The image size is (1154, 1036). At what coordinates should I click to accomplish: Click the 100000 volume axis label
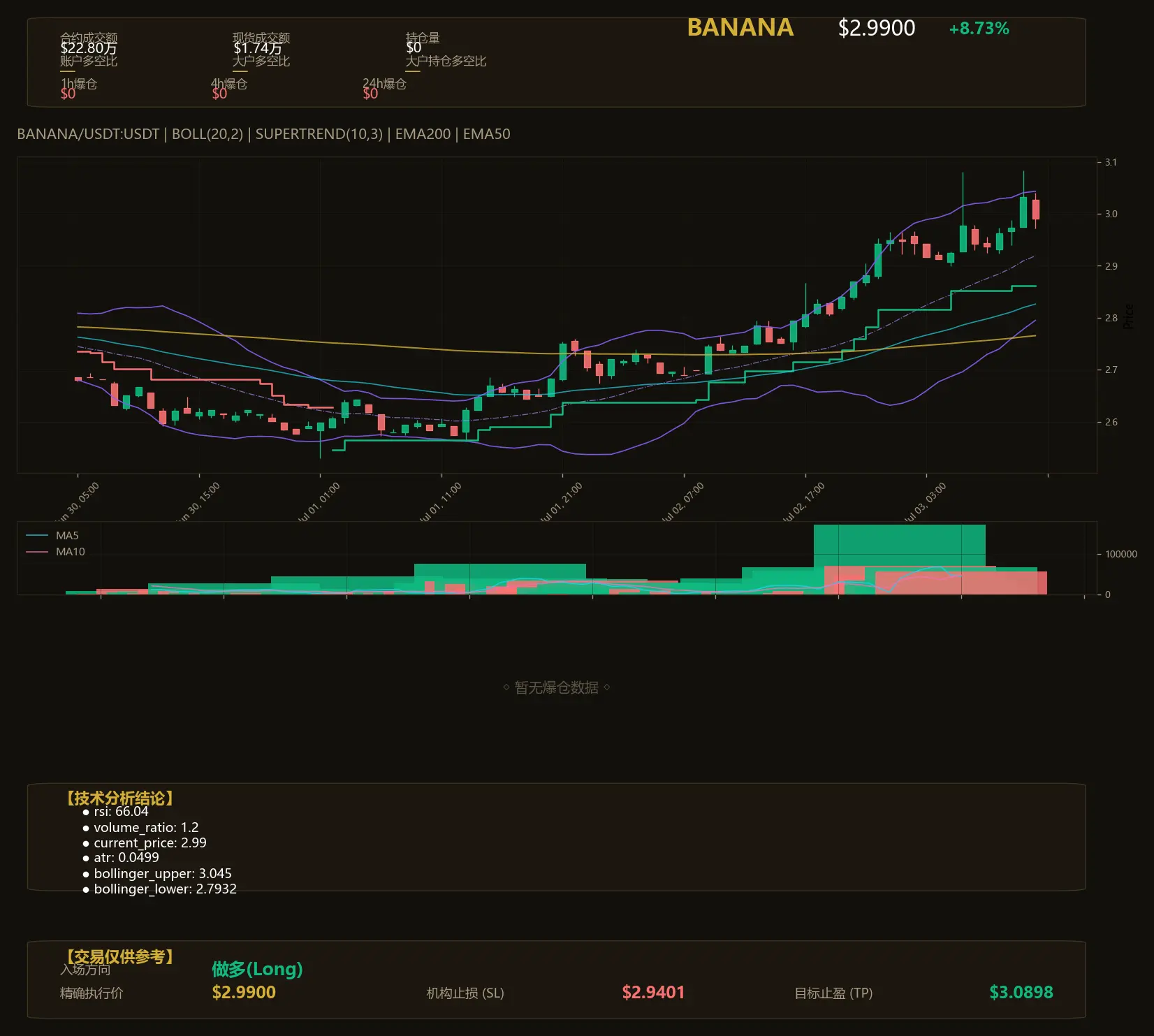tap(1121, 554)
